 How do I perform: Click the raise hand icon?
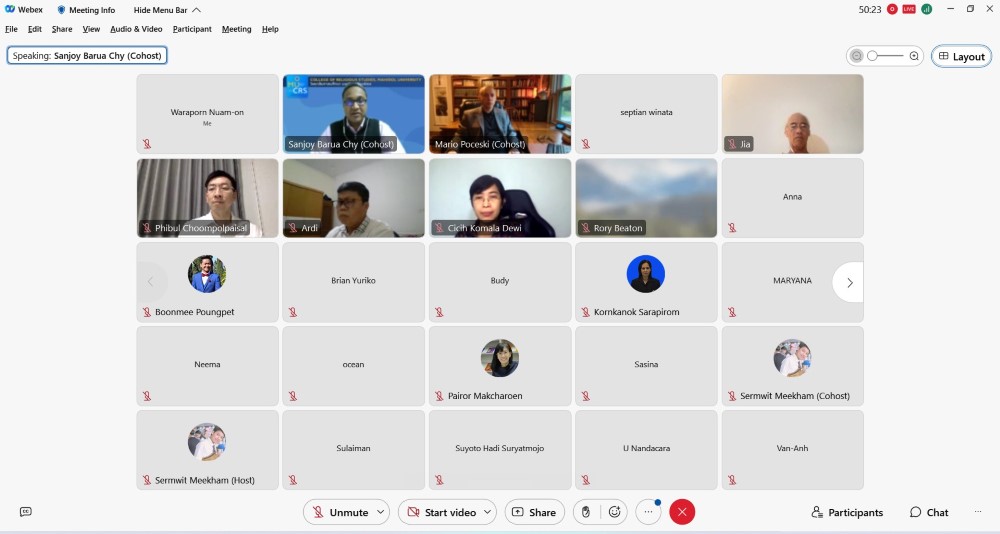tap(586, 512)
